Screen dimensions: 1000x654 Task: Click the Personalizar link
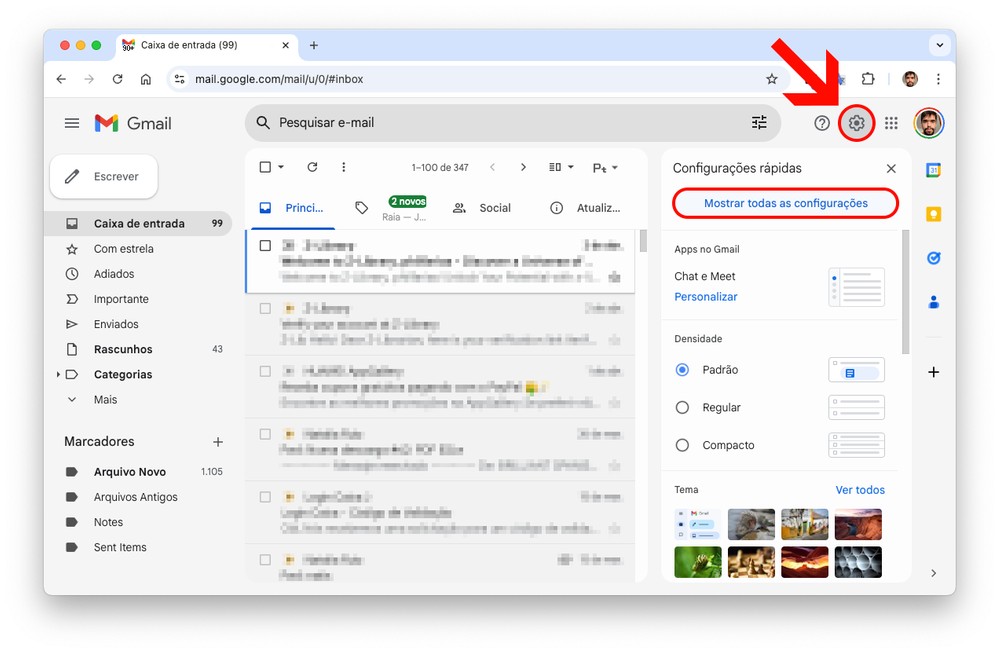[x=705, y=297]
